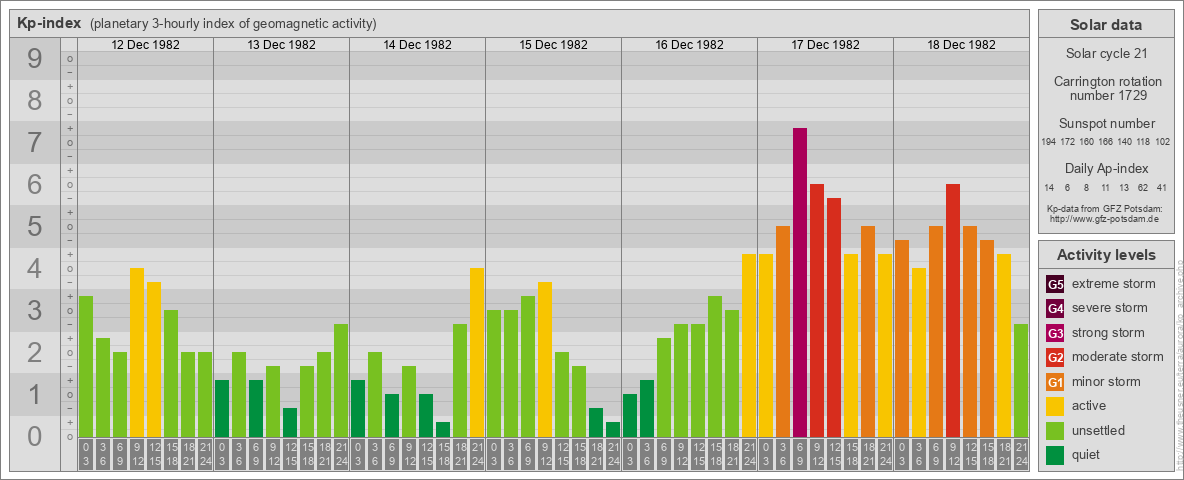Click the G3 strong storm color swatch
Image resolution: width=1184 pixels, height=480 pixels.
[x=1055, y=333]
